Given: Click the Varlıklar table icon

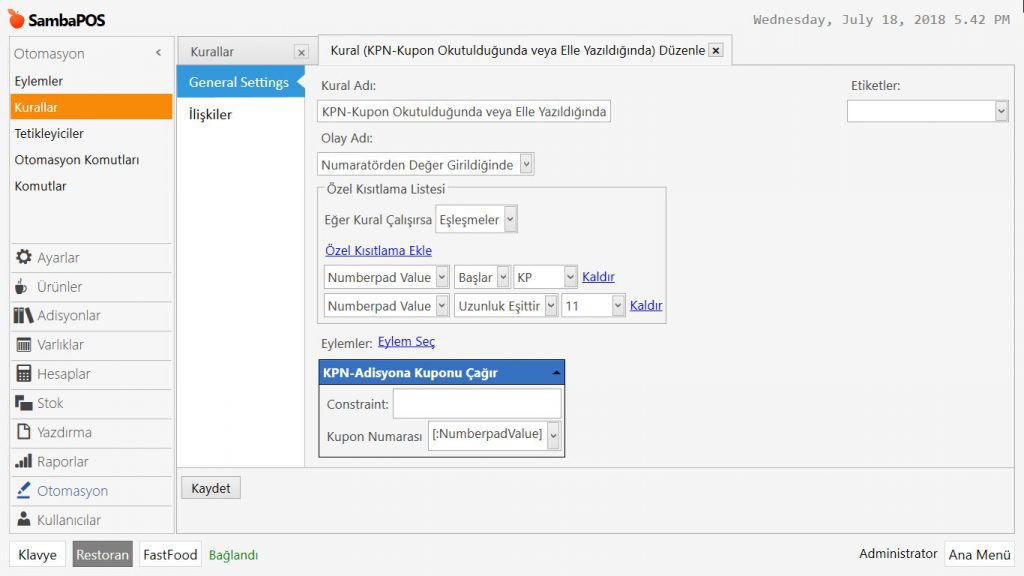Looking at the screenshot, I should click(24, 345).
